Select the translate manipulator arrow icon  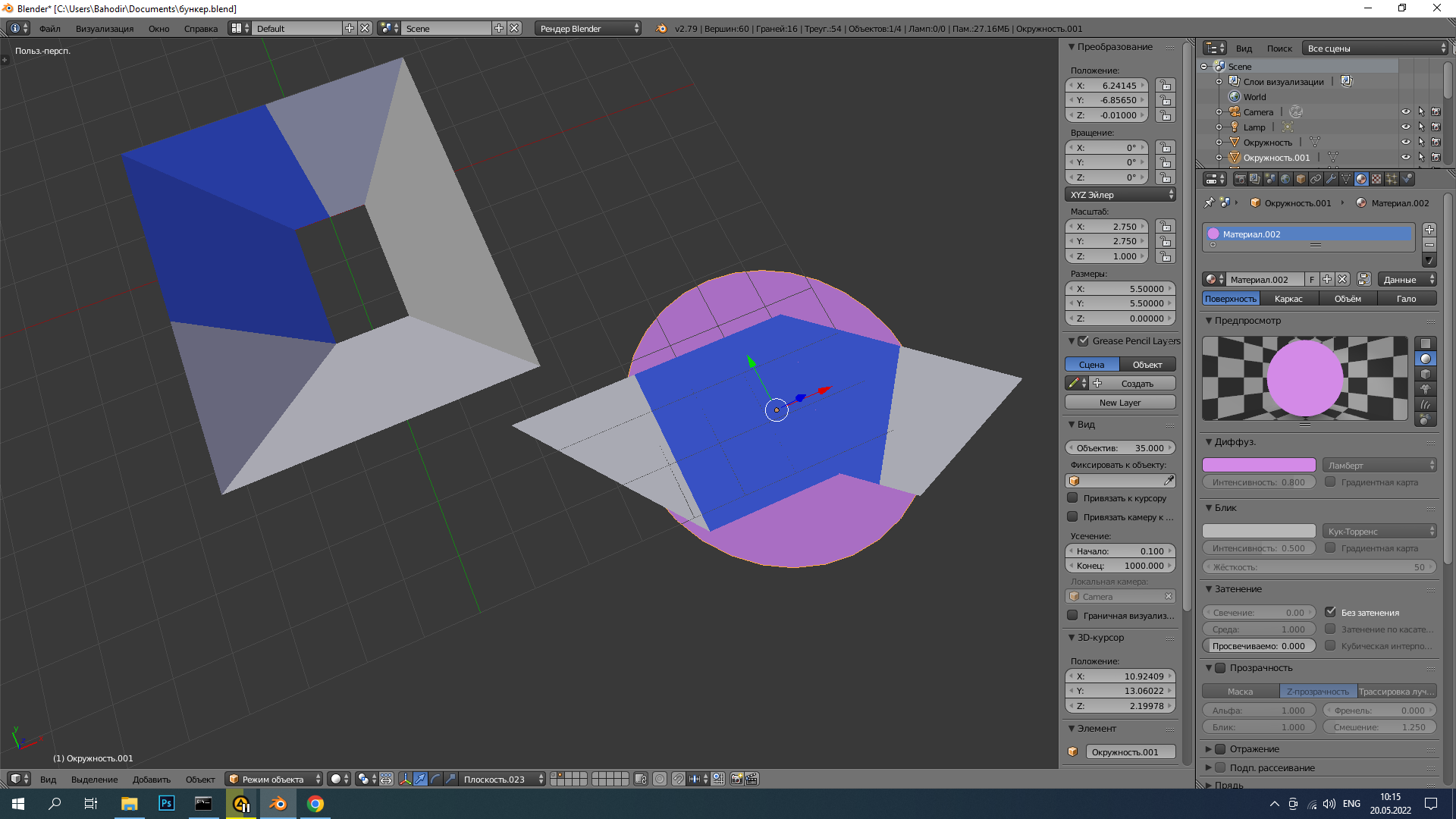(x=421, y=779)
